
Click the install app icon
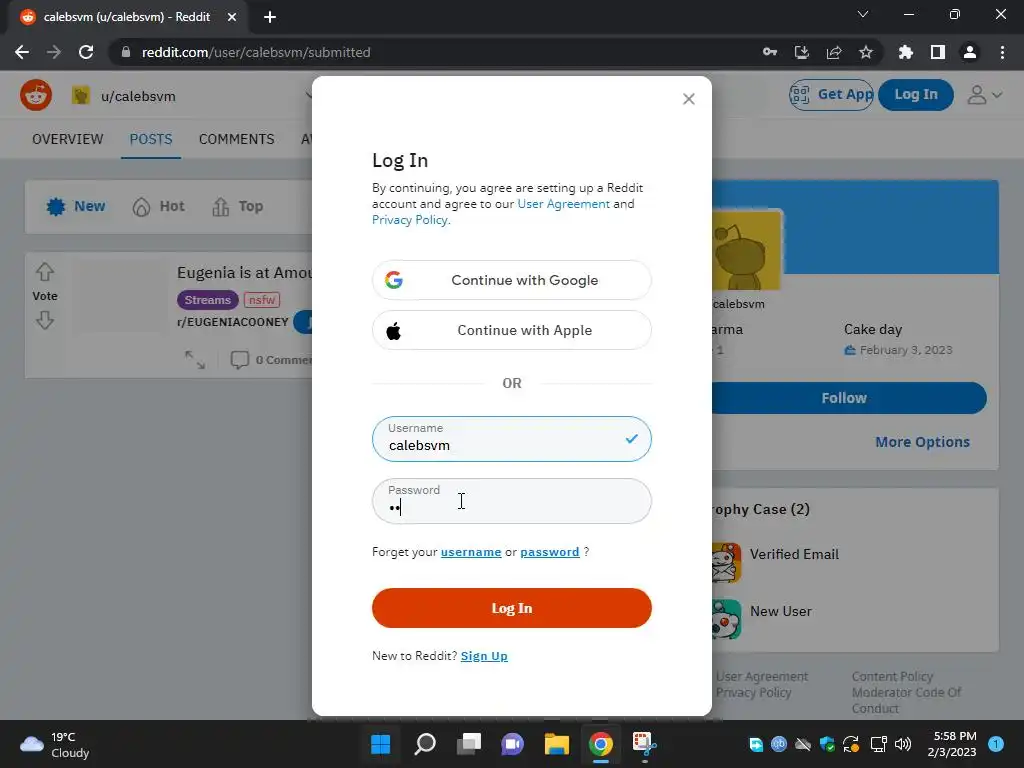tap(802, 52)
